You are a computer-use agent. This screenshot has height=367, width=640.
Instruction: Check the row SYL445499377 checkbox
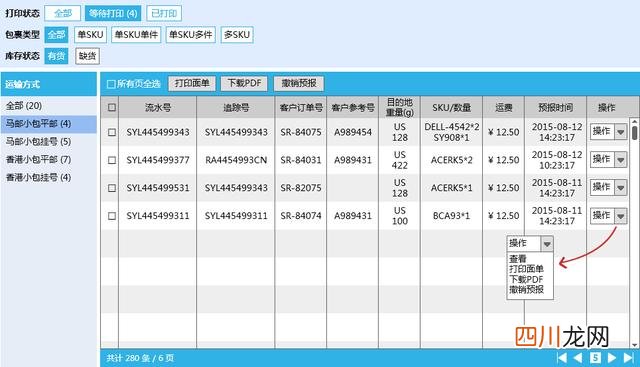111,160
